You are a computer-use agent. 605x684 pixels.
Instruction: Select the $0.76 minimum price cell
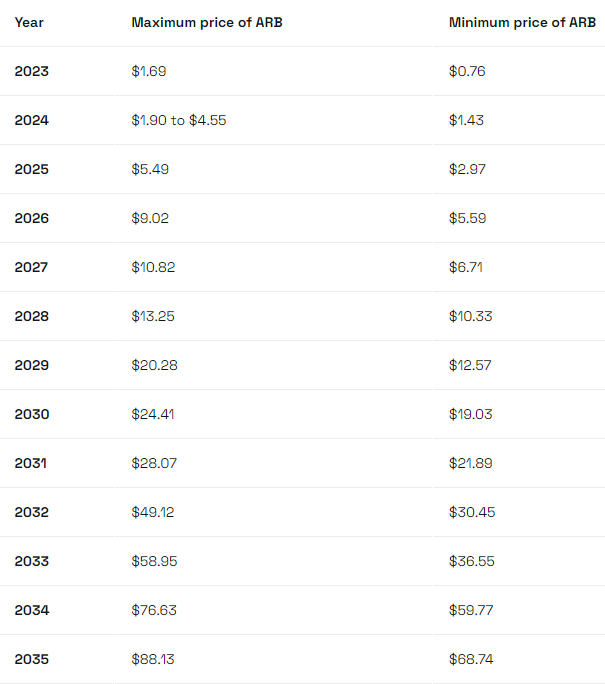467,71
